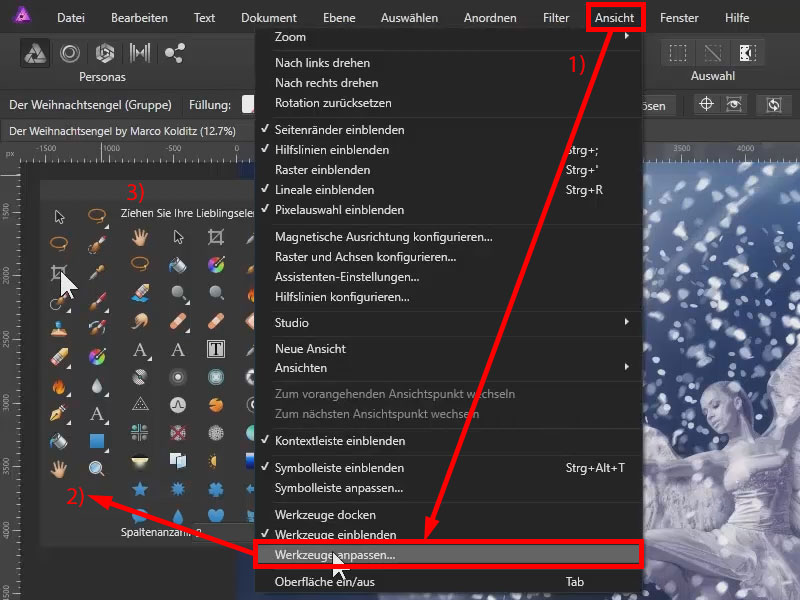Viewport: 800px width, 600px height.
Task: Click the Deselect icon under Auswahl
Action: tap(713, 53)
